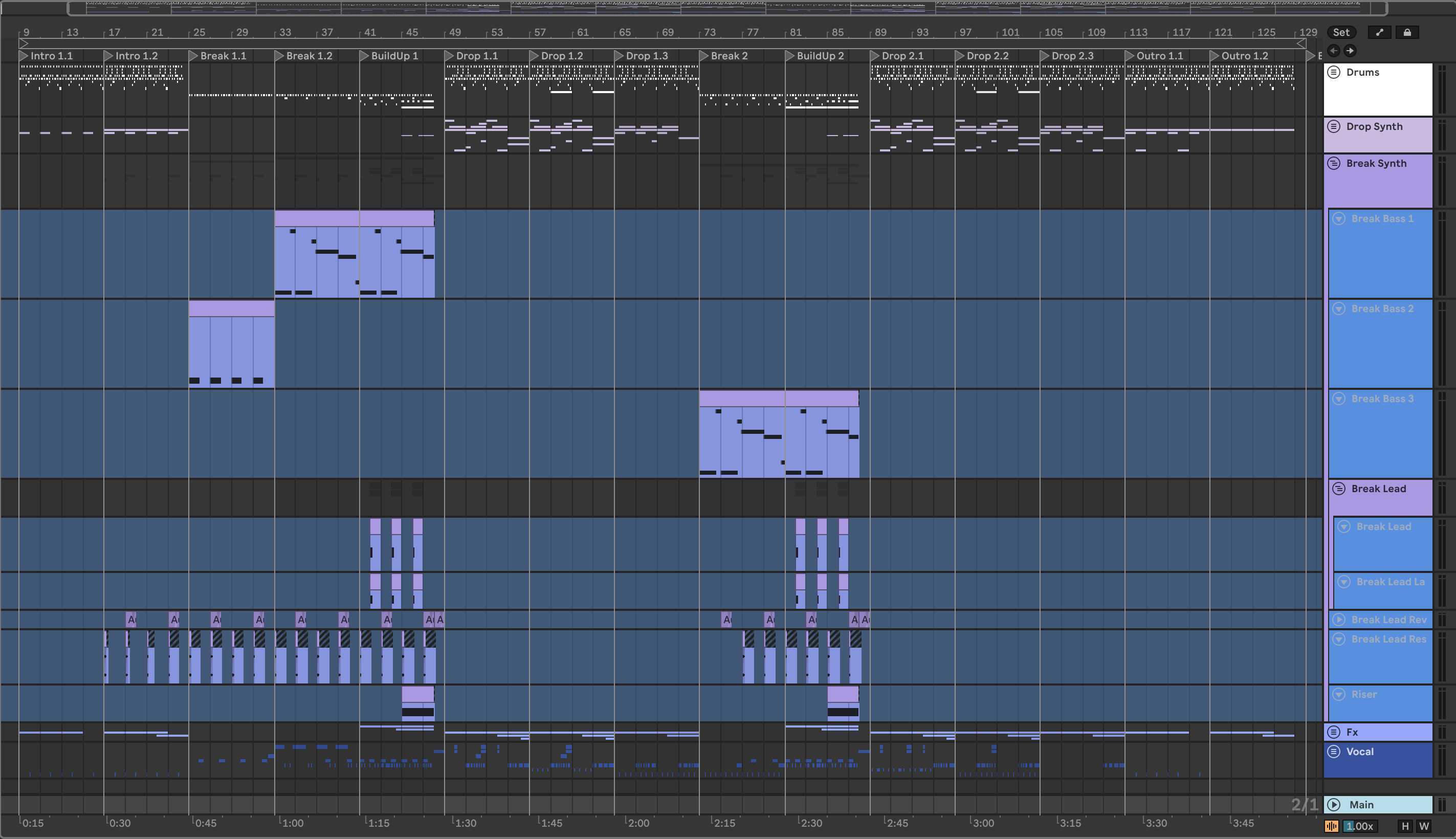Toggle the orange waveform display button

(1332, 826)
